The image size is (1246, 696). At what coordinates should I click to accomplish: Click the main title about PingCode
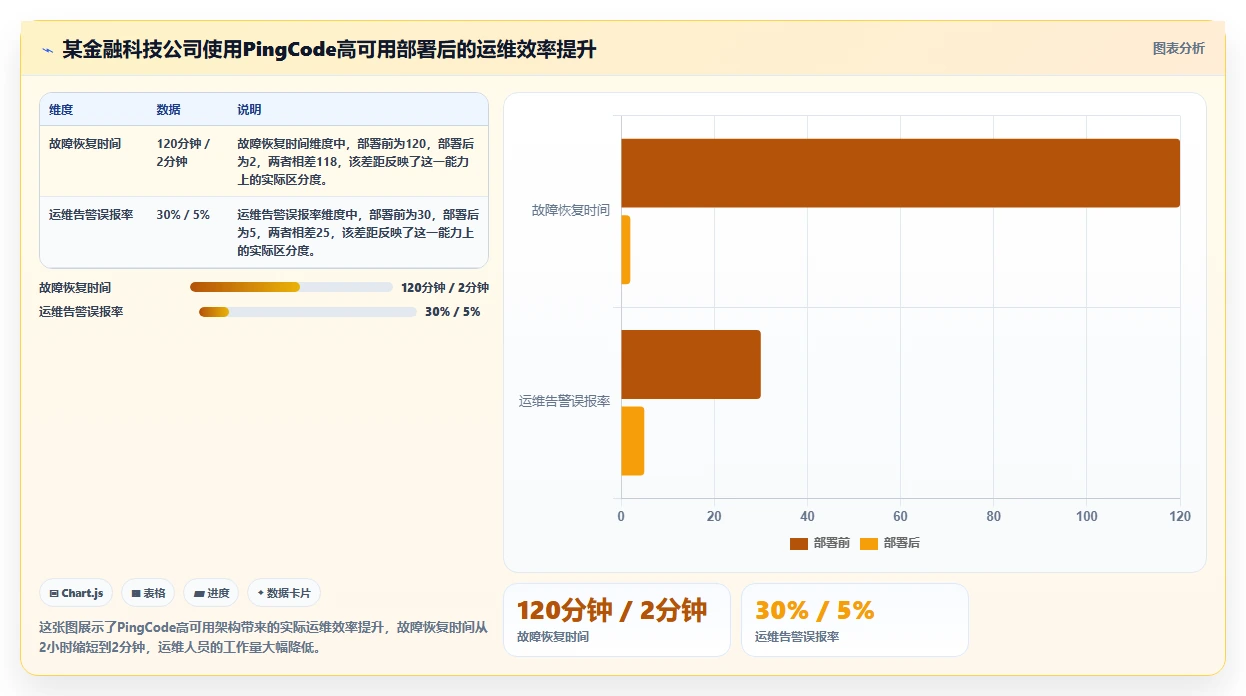click(329, 50)
